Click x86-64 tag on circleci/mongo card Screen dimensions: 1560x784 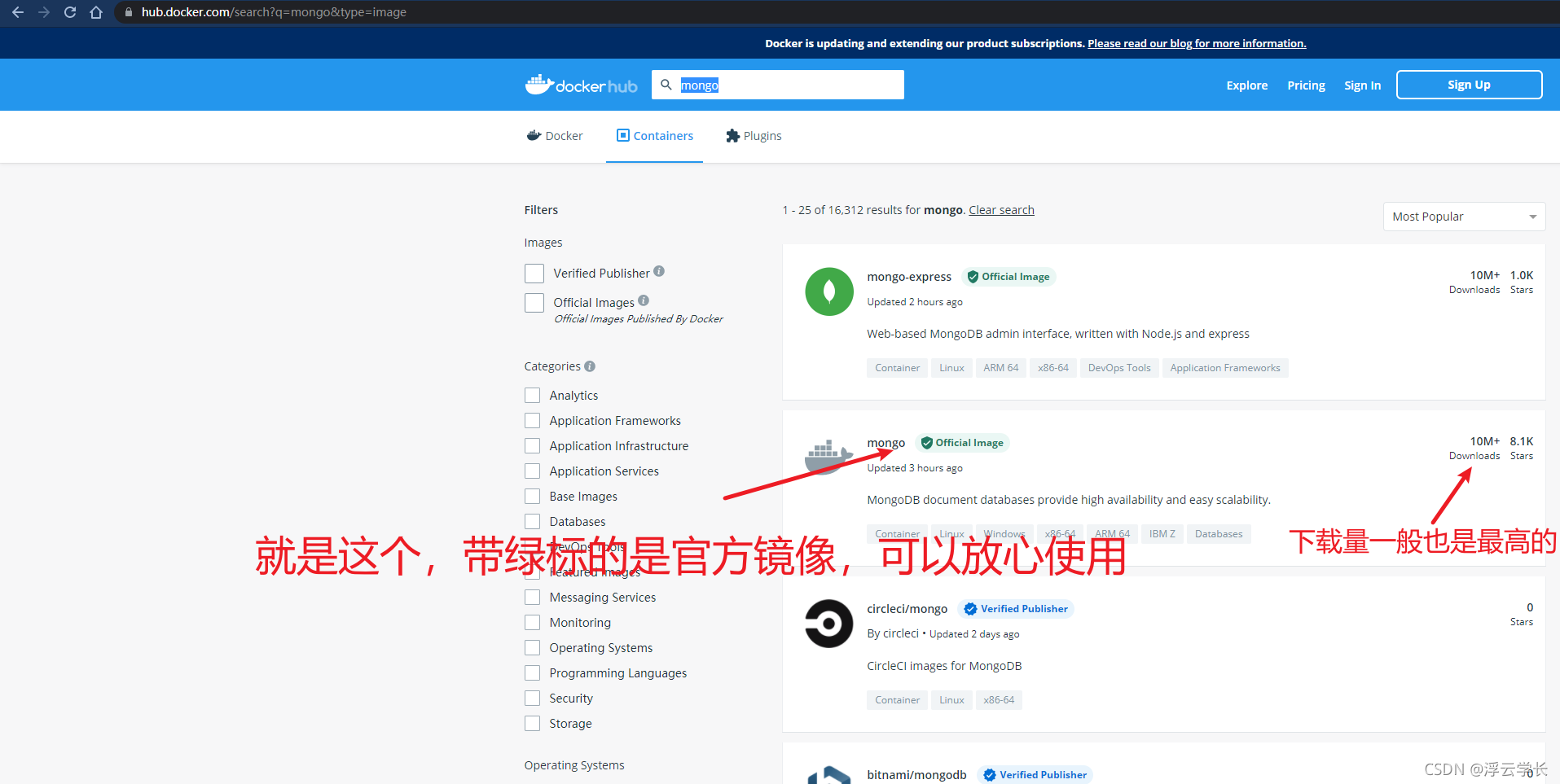pos(999,700)
